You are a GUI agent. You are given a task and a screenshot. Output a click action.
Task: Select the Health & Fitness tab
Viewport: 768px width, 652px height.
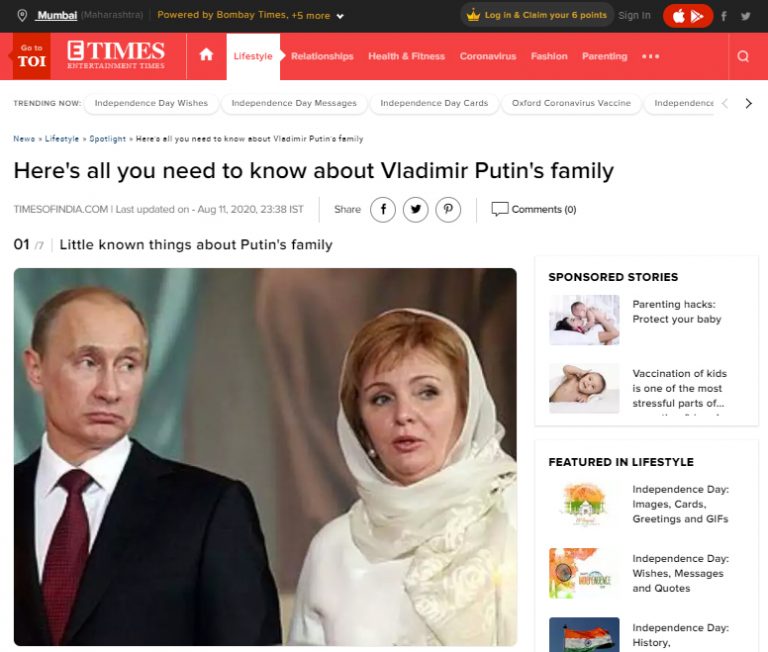tap(407, 56)
